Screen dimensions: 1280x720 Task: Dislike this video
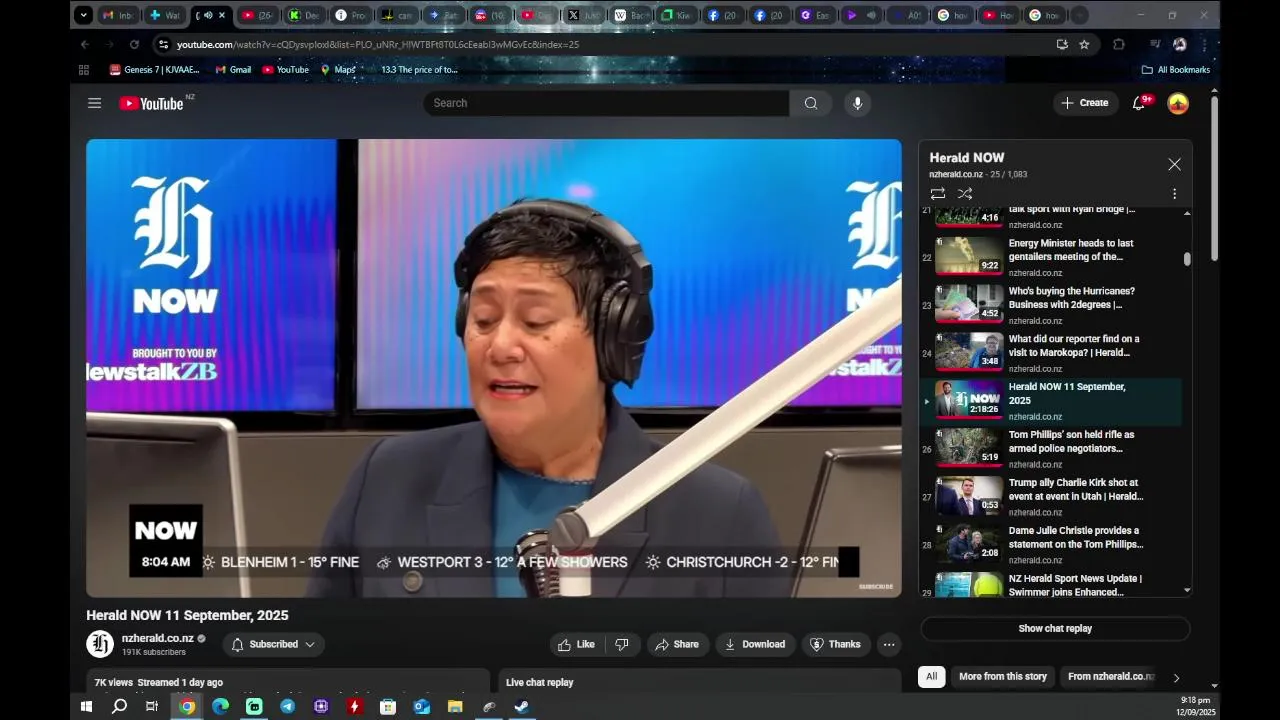[x=622, y=644]
